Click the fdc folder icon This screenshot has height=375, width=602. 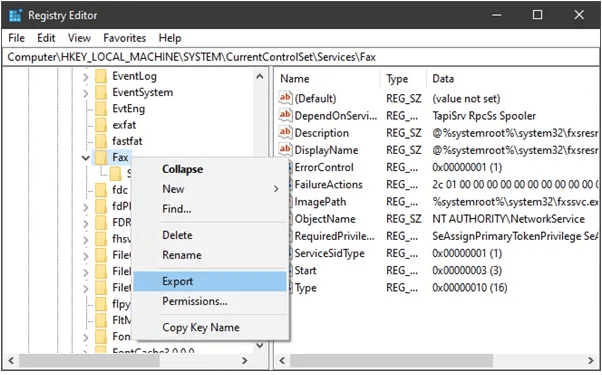point(101,190)
